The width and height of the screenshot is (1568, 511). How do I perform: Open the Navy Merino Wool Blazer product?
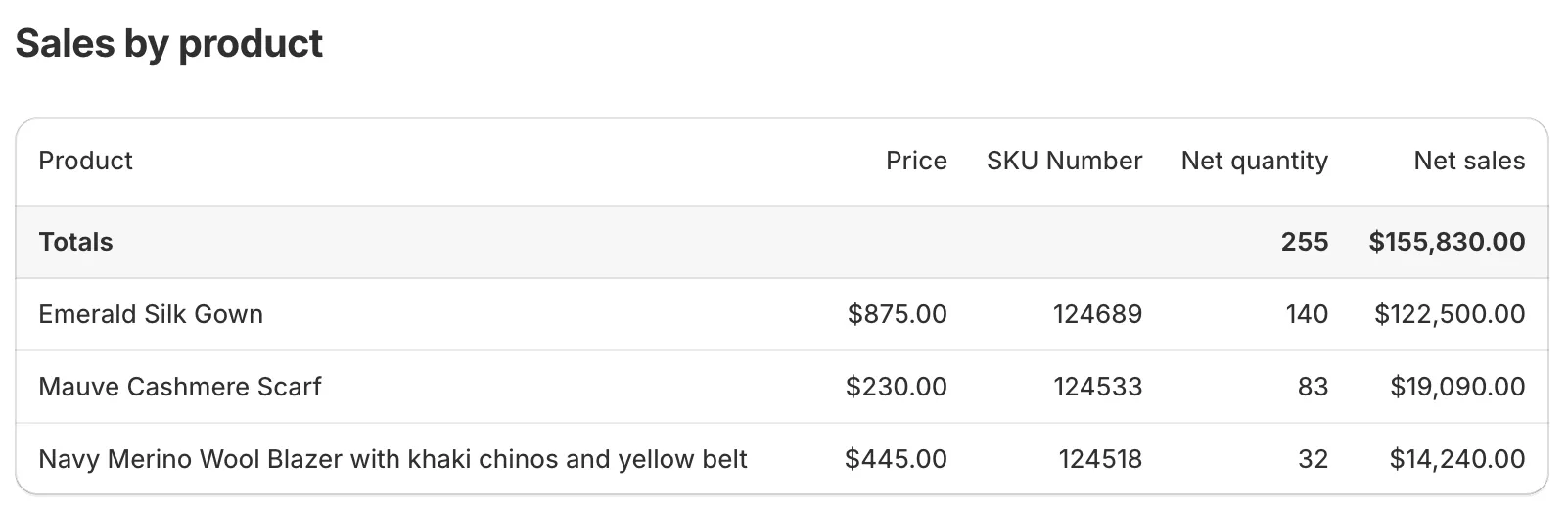(x=392, y=459)
